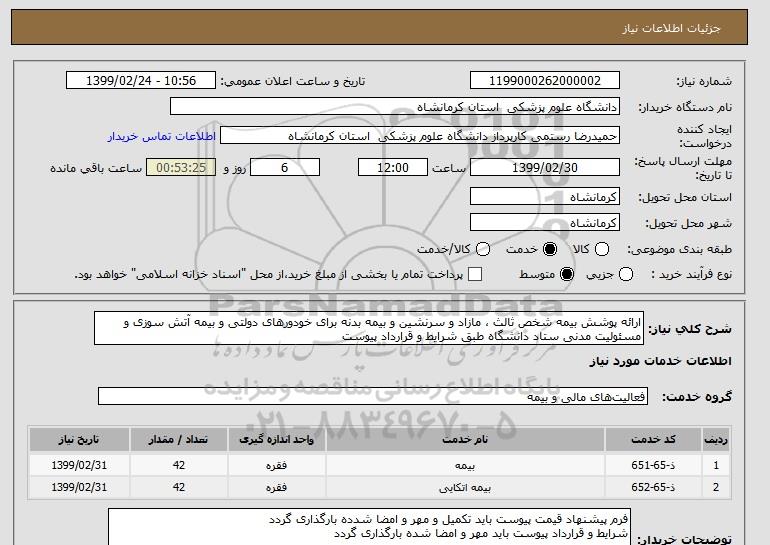Click the شرح کلی نیاز label
This screenshot has height=545, width=770.
click(690, 328)
